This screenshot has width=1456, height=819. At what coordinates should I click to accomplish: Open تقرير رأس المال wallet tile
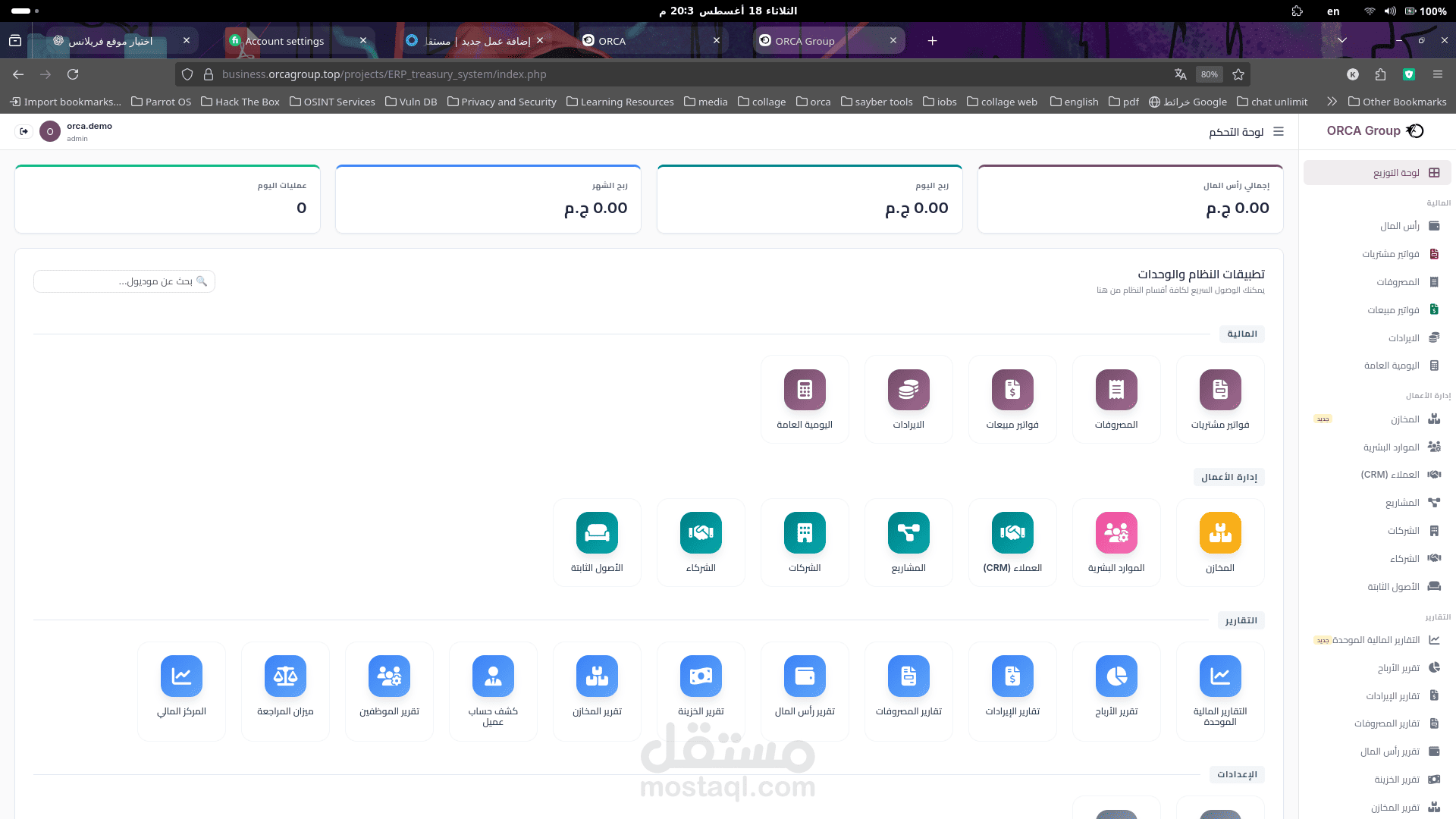tap(805, 691)
